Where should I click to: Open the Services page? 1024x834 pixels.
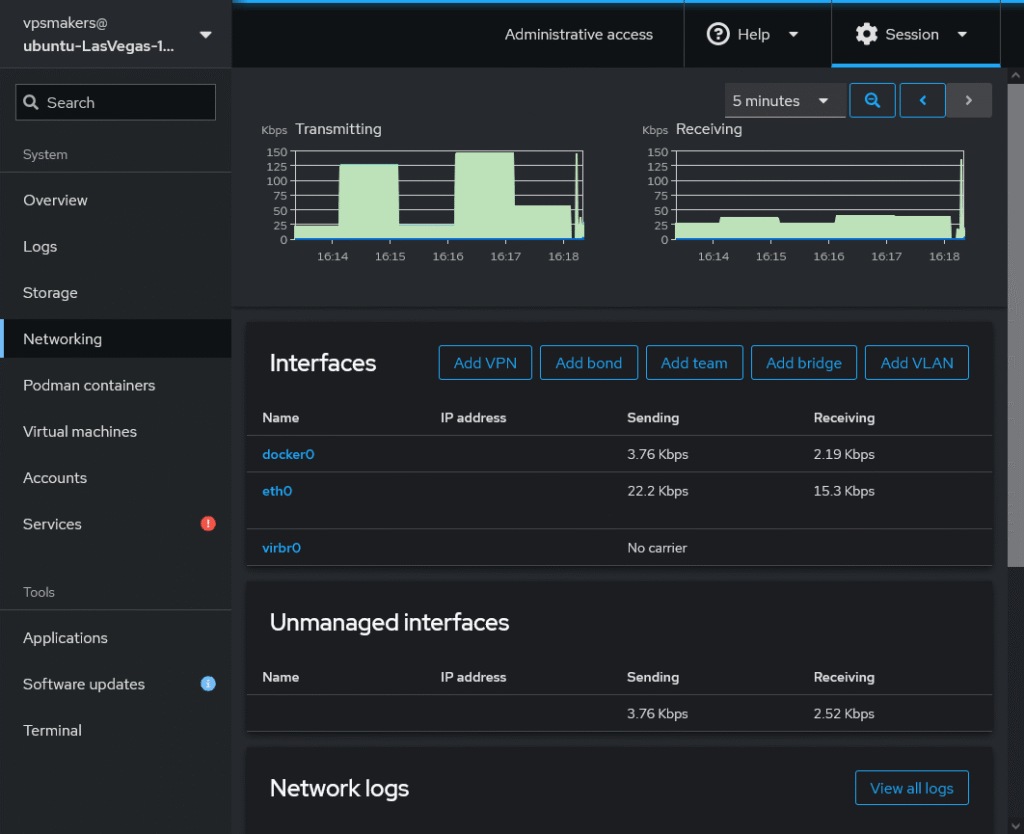click(x=116, y=524)
